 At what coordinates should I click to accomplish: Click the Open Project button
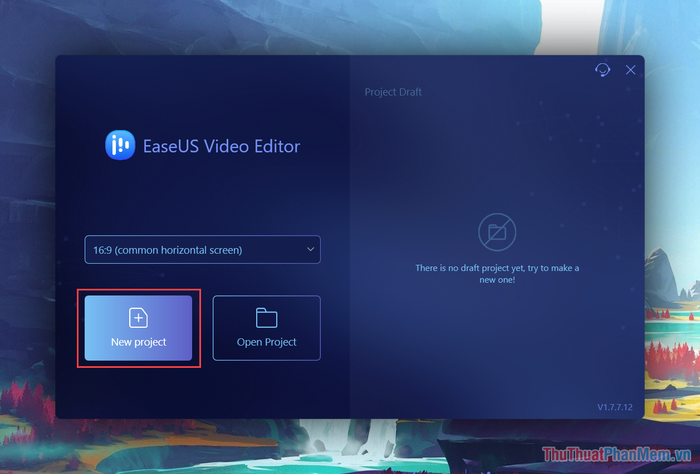(267, 328)
